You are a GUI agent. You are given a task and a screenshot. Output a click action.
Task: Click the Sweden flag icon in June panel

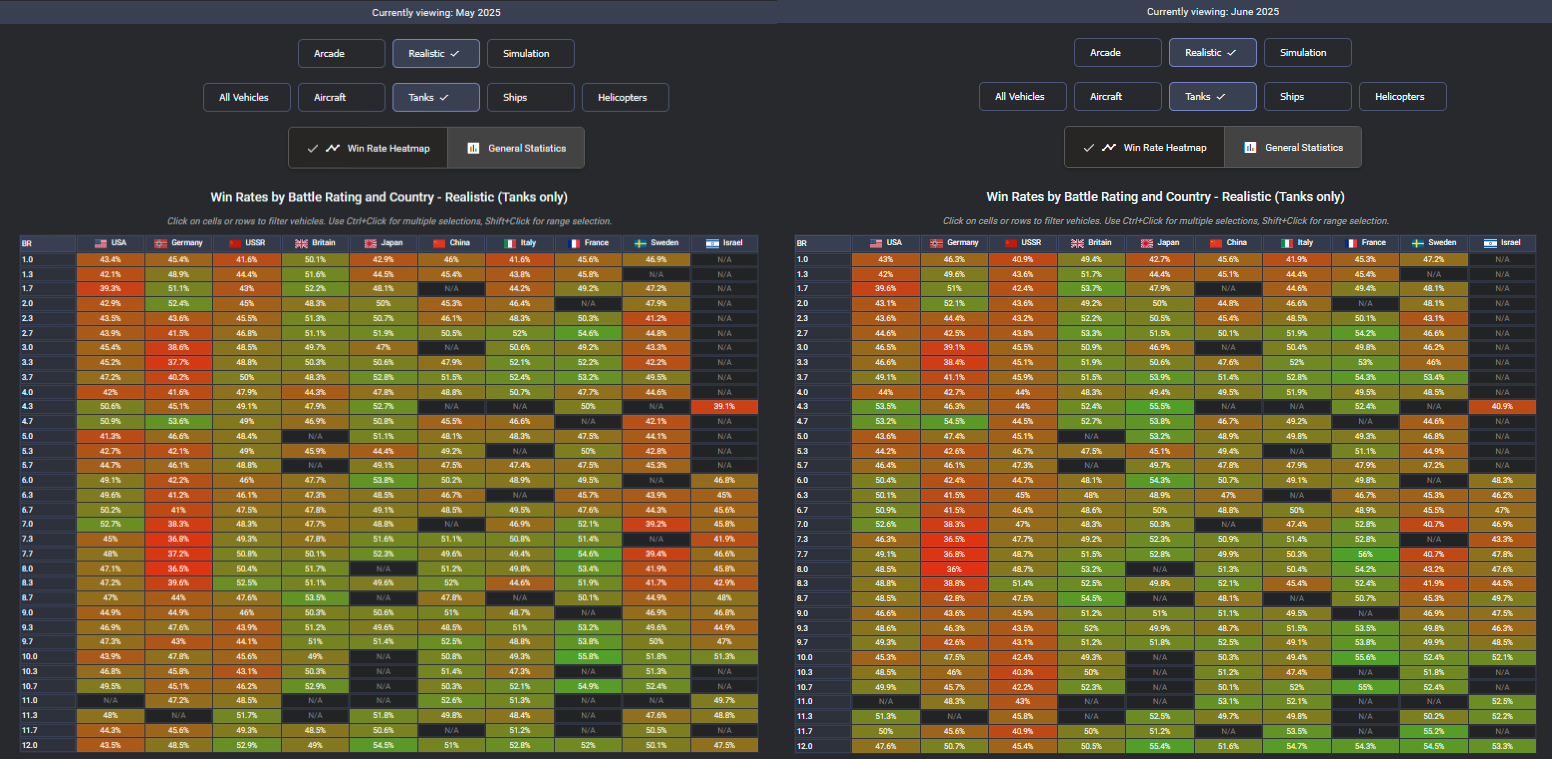[1416, 242]
